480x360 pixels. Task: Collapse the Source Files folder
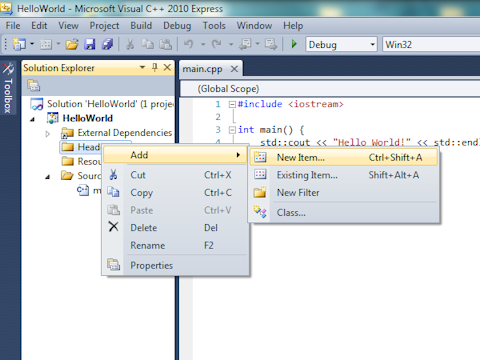tap(47, 177)
